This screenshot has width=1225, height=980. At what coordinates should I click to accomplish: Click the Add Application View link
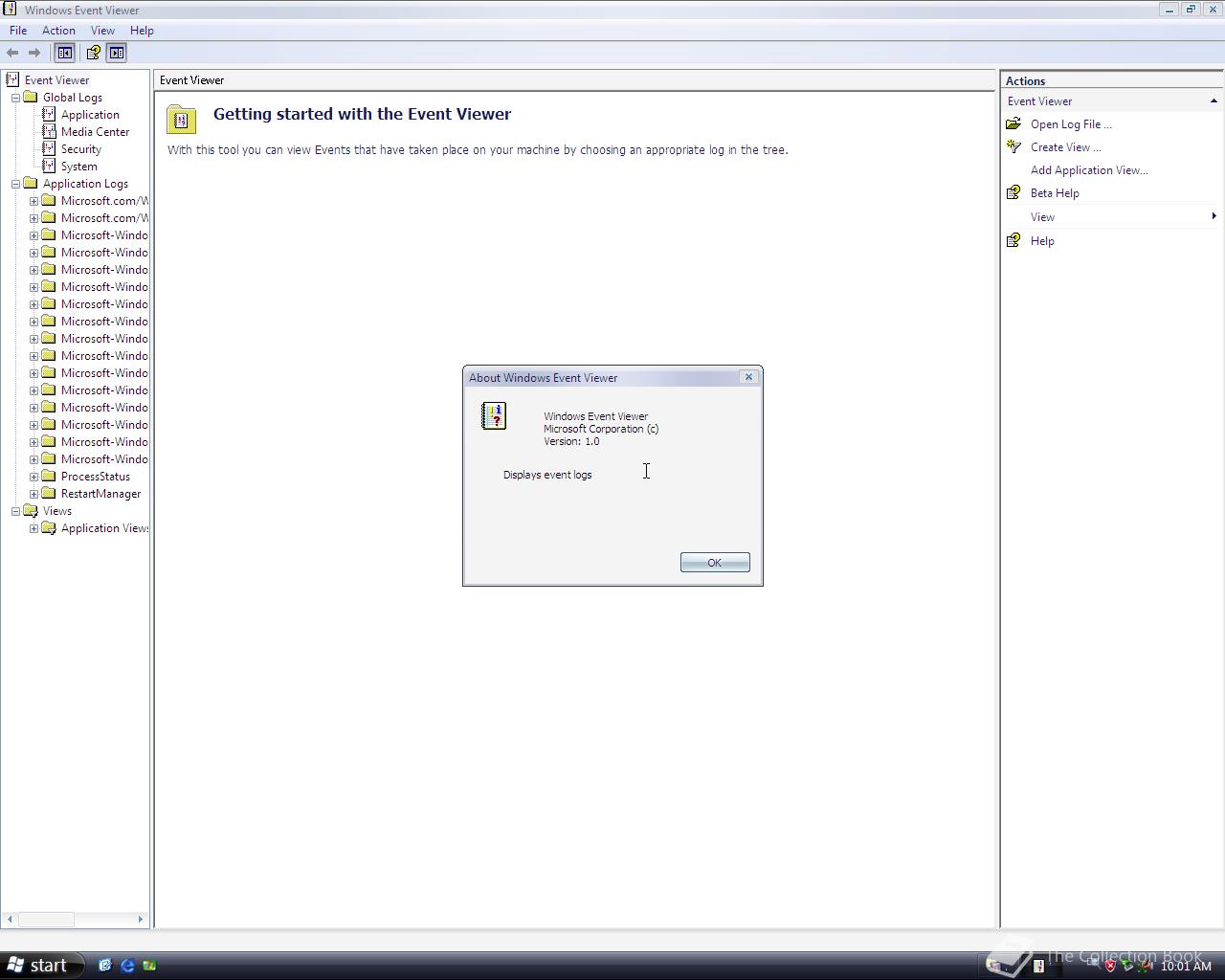click(x=1089, y=170)
